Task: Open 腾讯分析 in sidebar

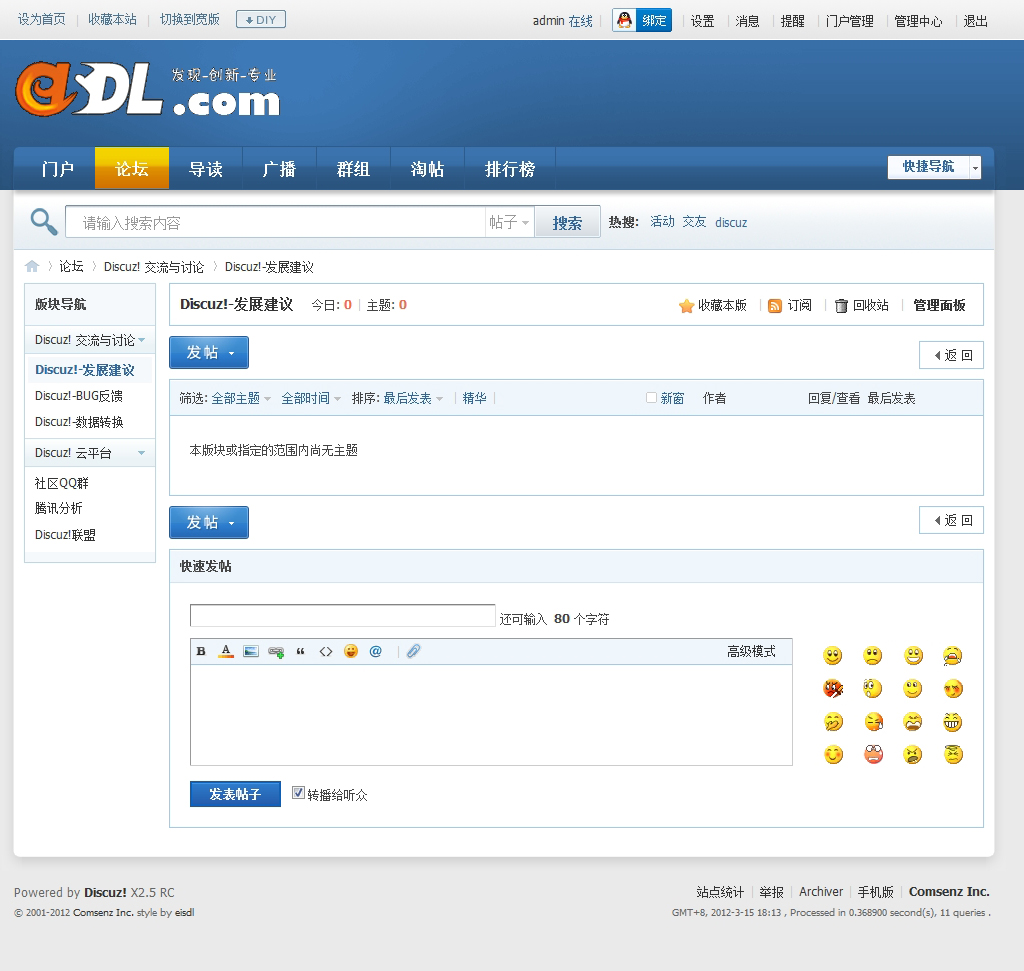Action: (x=59, y=508)
